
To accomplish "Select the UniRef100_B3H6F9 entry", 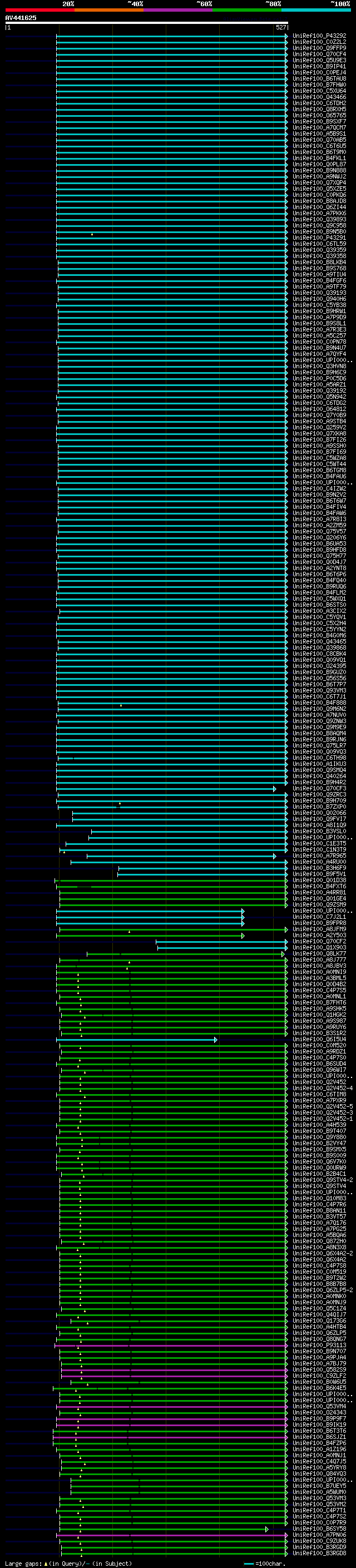I will pos(319,868).
